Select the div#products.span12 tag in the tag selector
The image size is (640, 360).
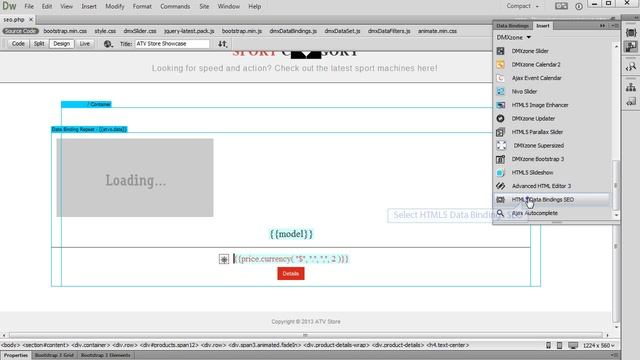(x=169, y=345)
